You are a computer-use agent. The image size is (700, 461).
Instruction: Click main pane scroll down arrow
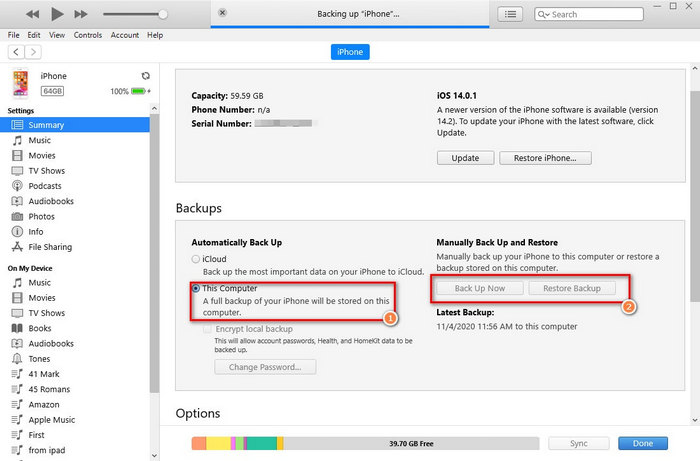(x=695, y=420)
